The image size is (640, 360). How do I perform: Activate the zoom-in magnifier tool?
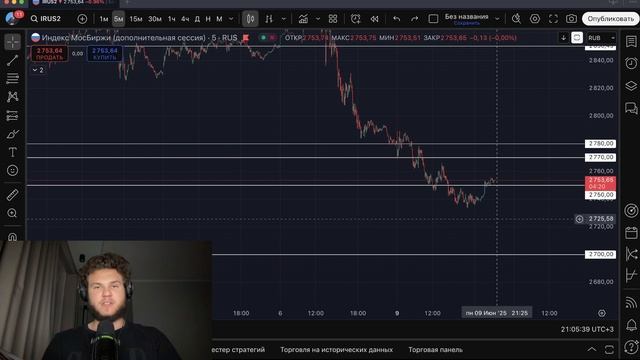tap(13, 213)
